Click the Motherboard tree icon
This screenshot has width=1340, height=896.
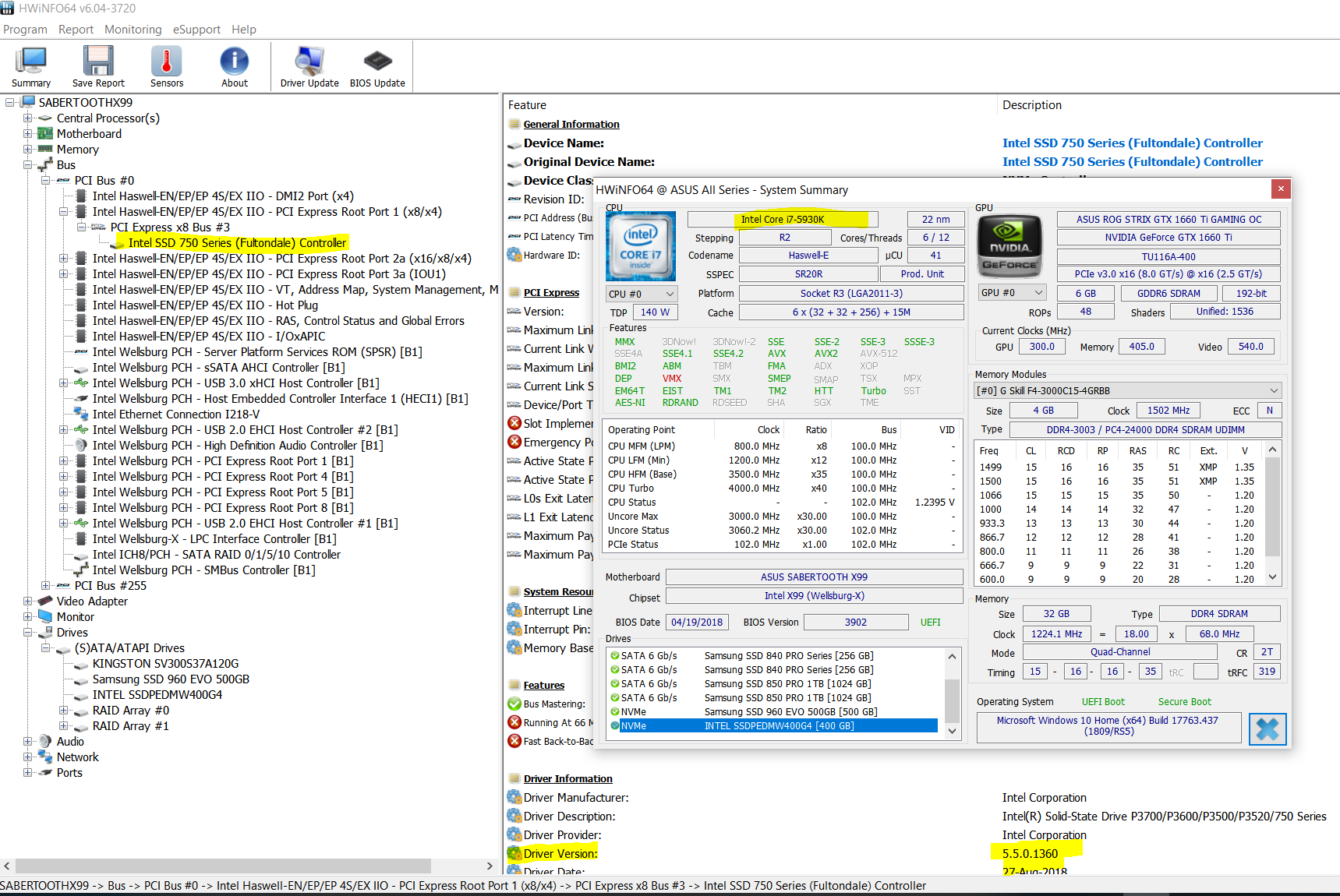[x=45, y=133]
